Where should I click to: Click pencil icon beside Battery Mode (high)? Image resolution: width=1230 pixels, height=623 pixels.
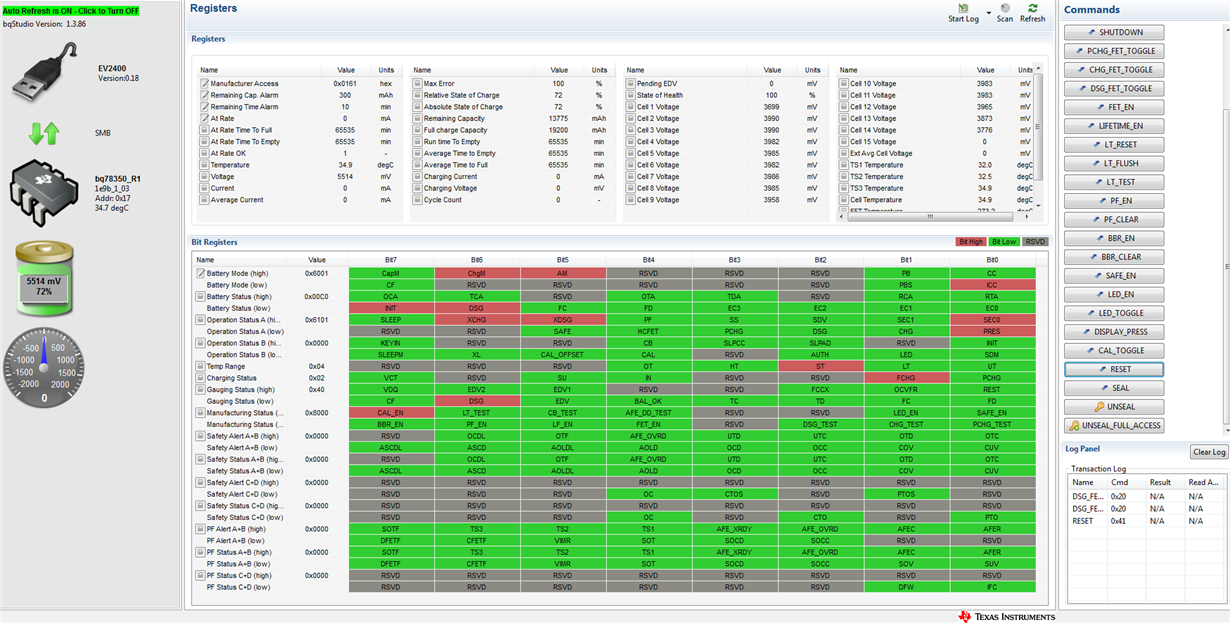[x=200, y=273]
